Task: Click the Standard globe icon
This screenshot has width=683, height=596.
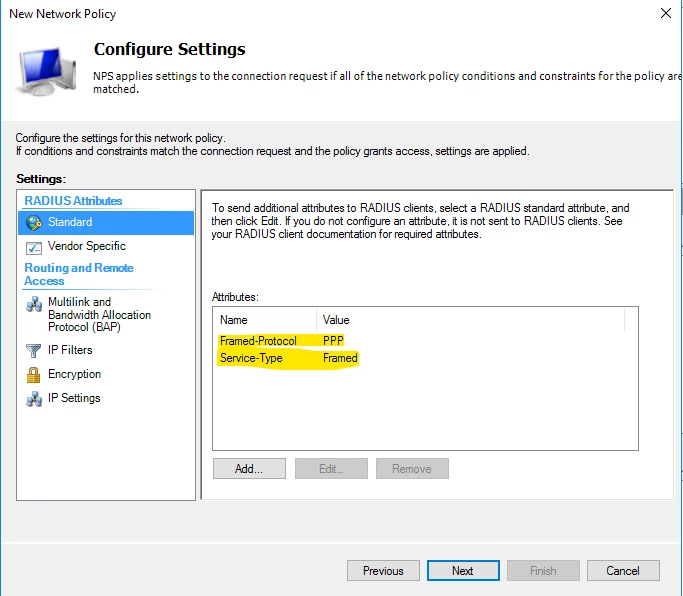Action: [34, 223]
